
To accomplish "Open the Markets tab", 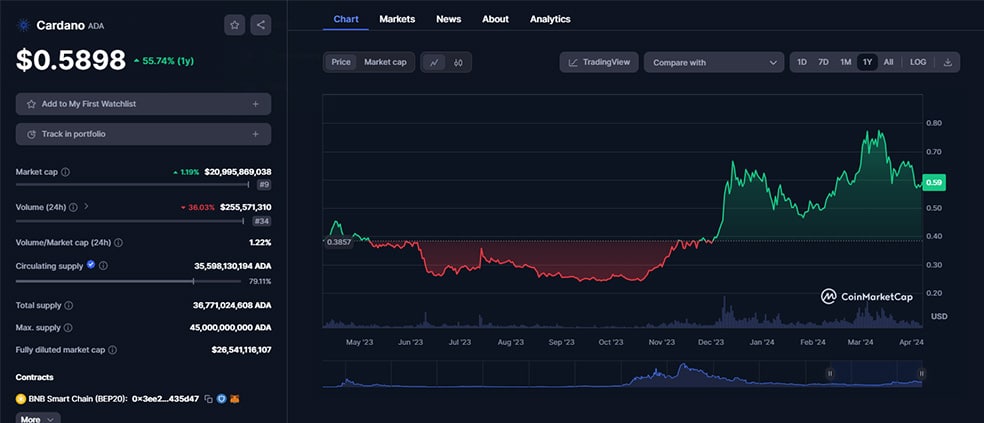I will tap(397, 19).
